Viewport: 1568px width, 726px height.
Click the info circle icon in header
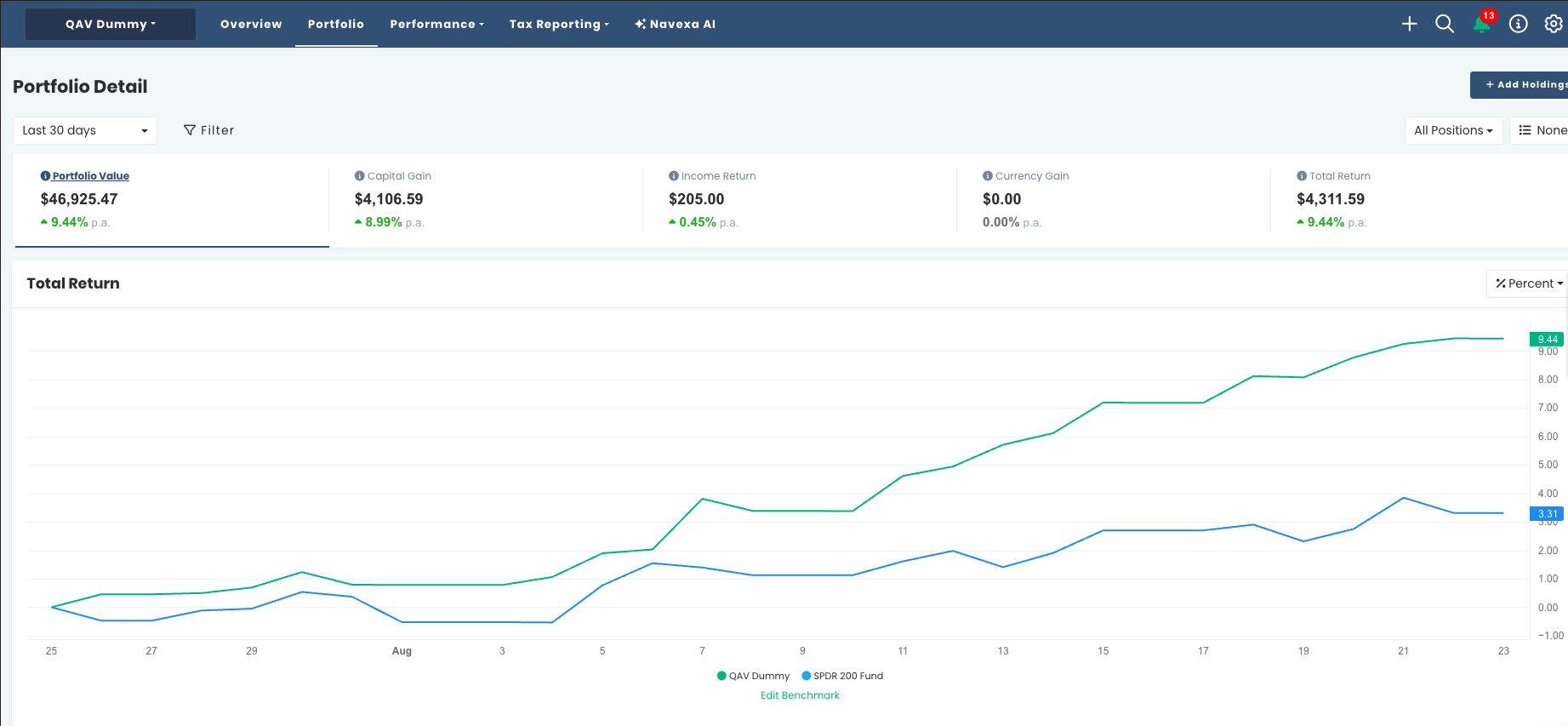coord(1519,24)
